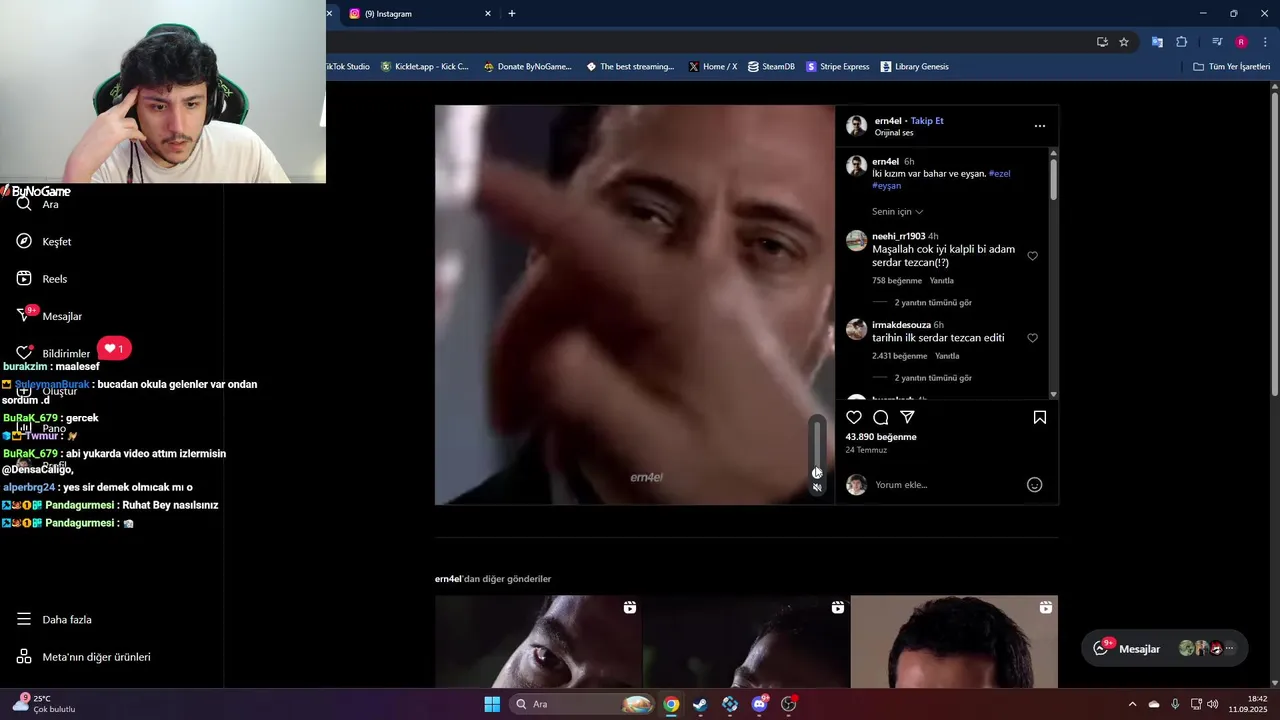Open first related reel thumbnail
Viewport: 1280px width, 720px height.
pyautogui.click(x=538, y=642)
